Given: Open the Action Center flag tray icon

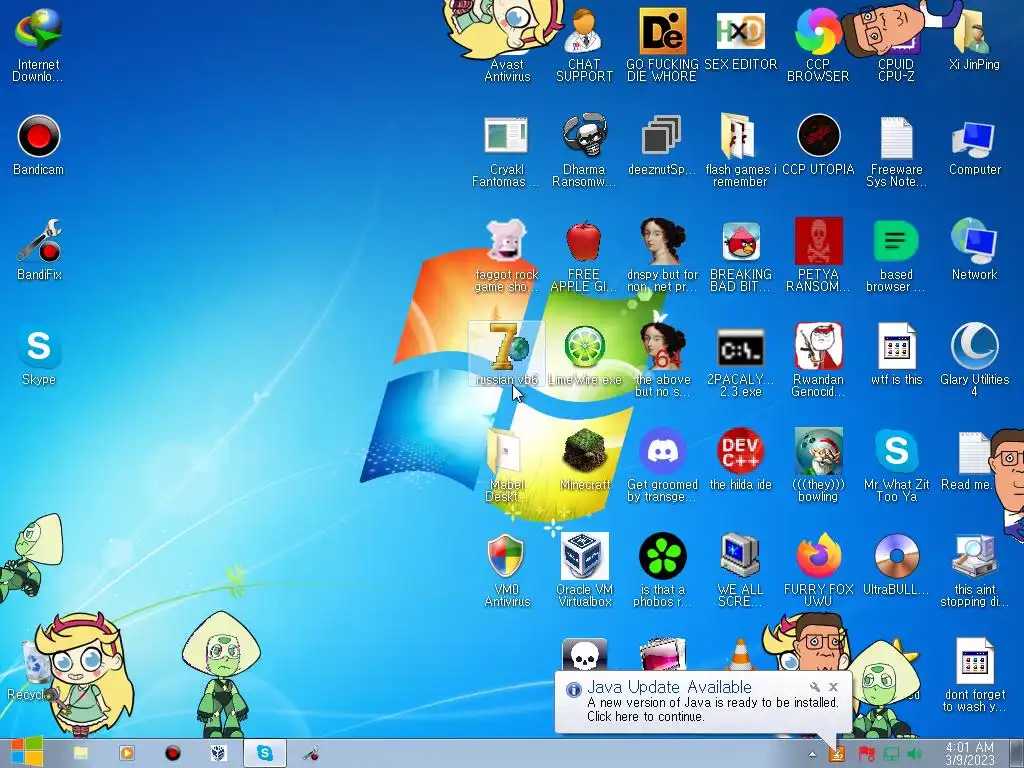Looking at the screenshot, I should (x=866, y=755).
